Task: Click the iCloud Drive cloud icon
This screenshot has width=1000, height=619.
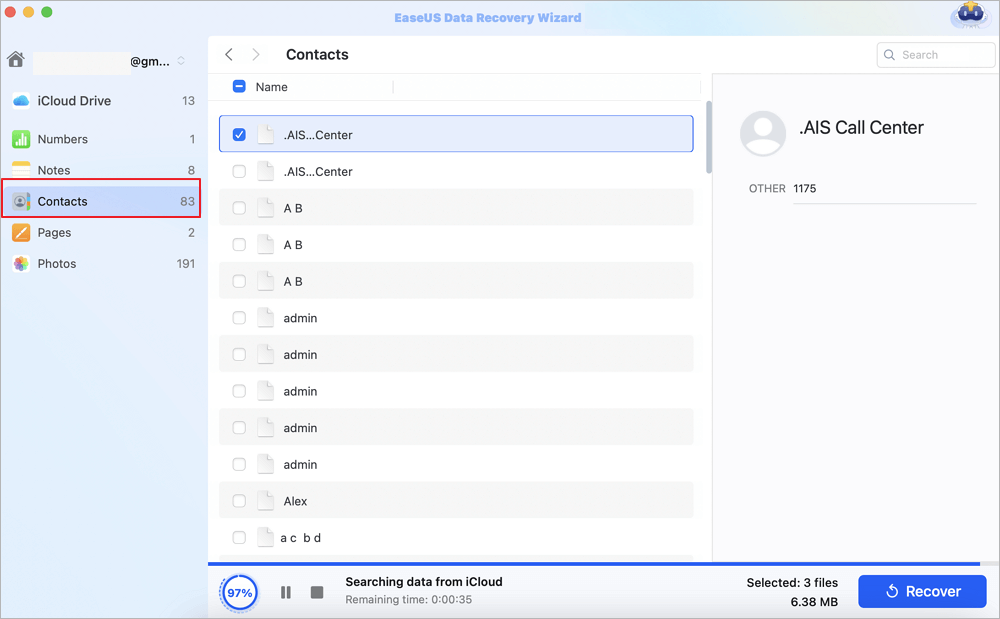Action: (x=21, y=101)
